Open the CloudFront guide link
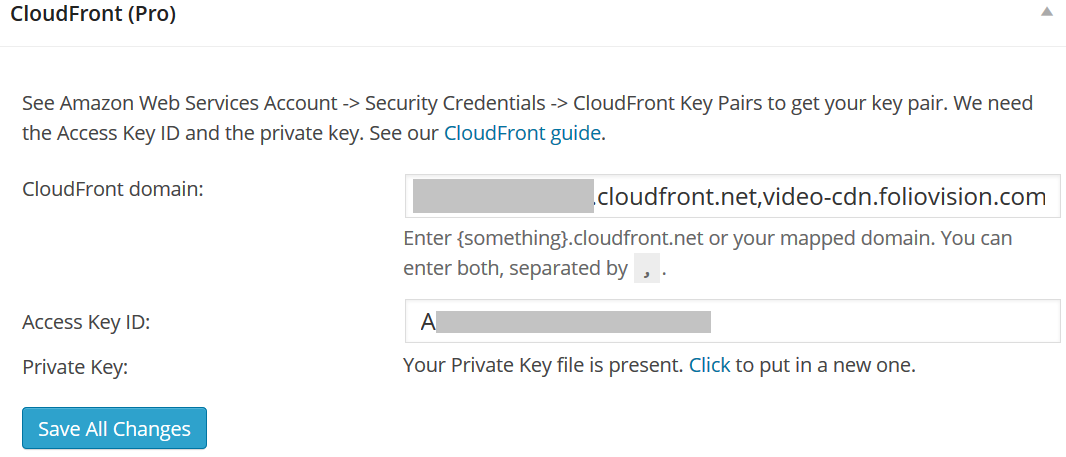 [x=522, y=133]
